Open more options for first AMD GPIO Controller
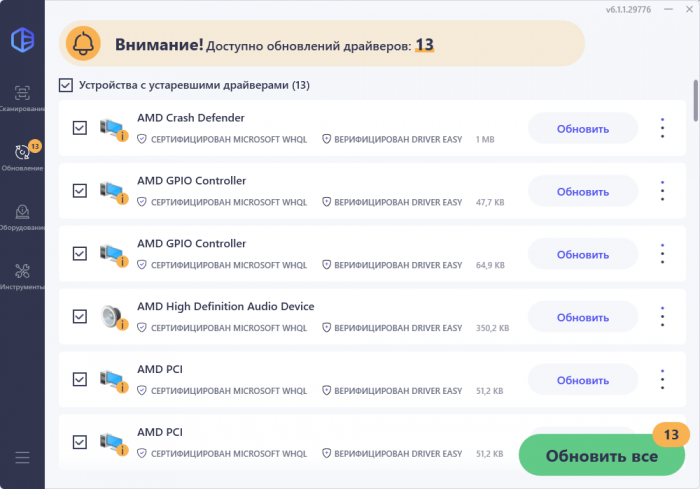The width and height of the screenshot is (700, 489). (661, 191)
